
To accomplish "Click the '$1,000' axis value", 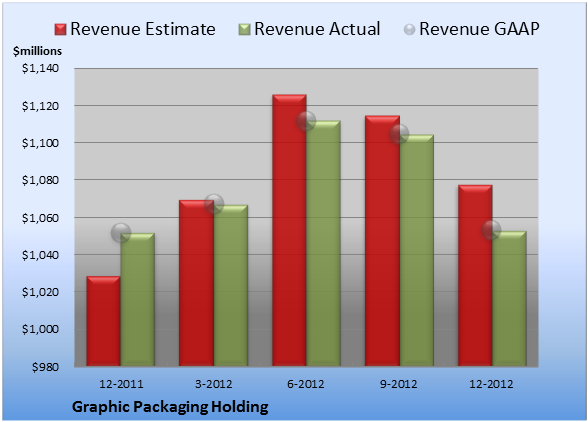I will (x=40, y=329).
